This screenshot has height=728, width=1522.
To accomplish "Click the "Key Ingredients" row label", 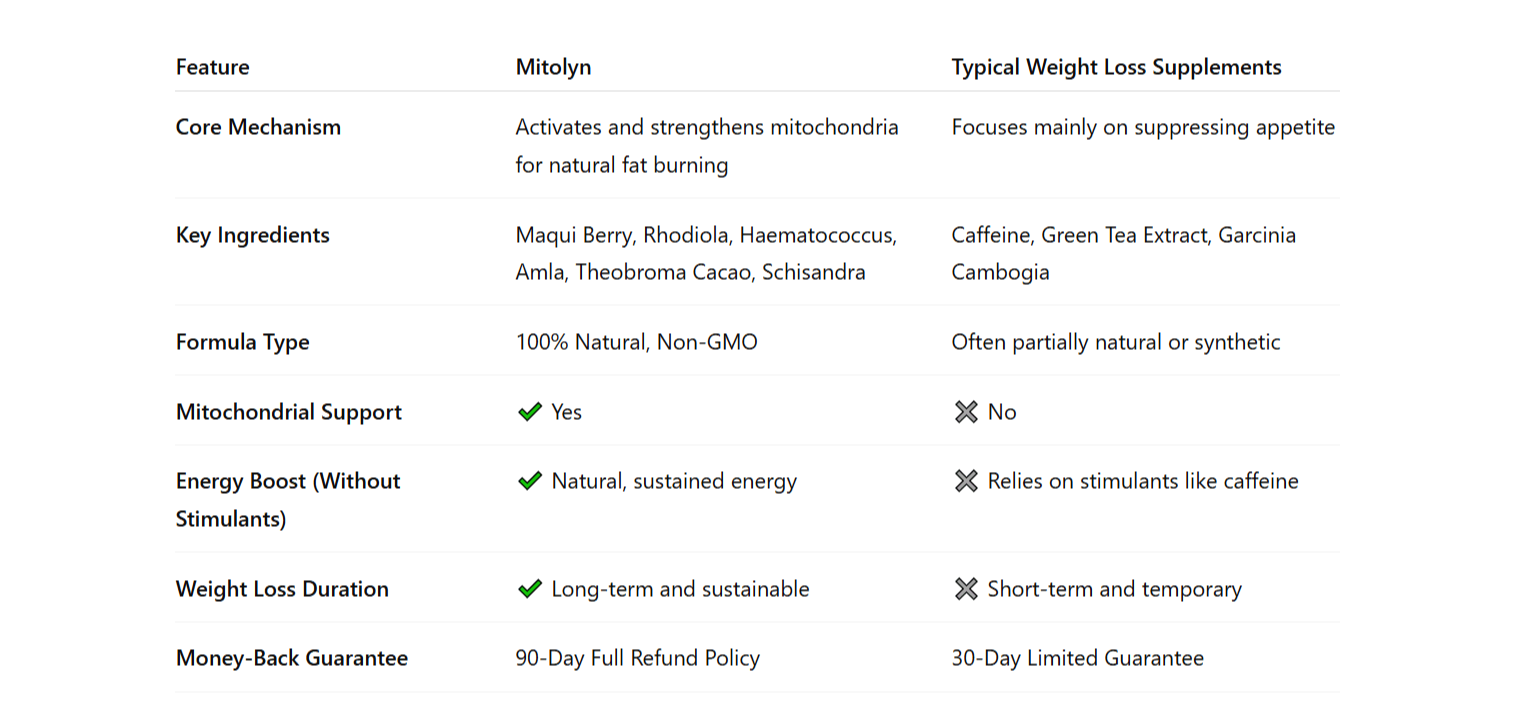I will point(252,235).
